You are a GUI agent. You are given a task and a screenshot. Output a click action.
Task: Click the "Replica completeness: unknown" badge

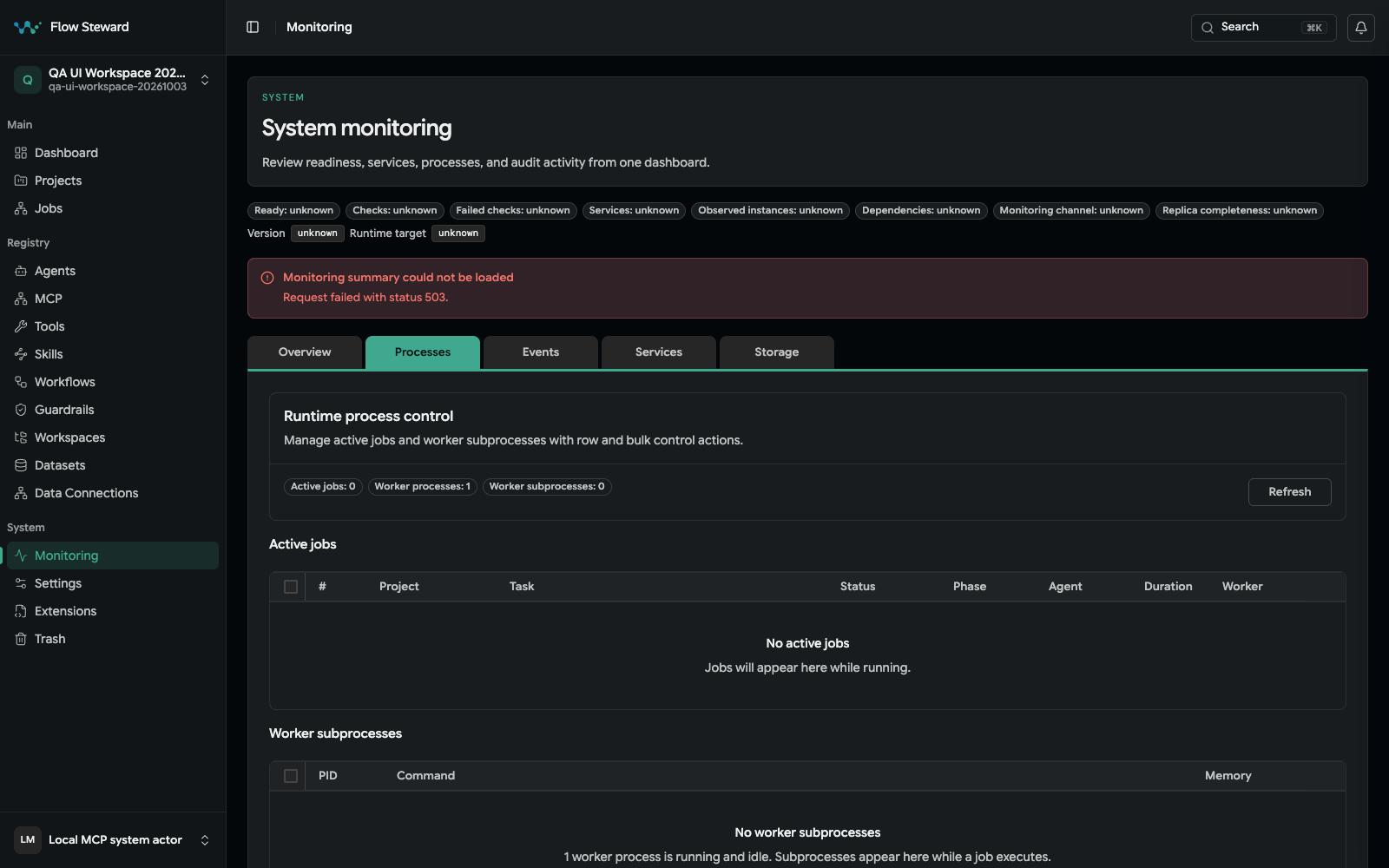1240,211
